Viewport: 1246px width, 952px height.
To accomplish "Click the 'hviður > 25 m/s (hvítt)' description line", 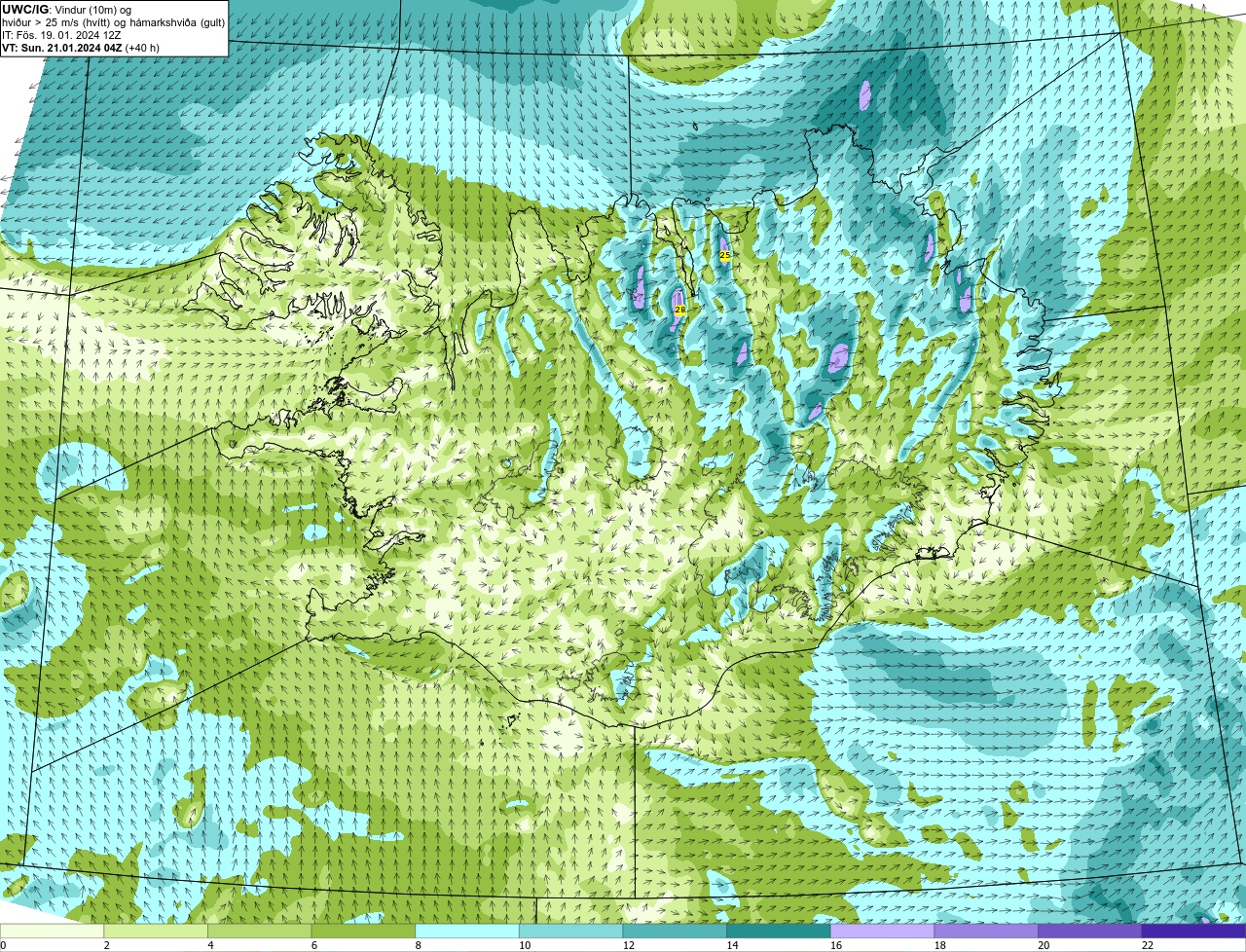I will click(114, 22).
